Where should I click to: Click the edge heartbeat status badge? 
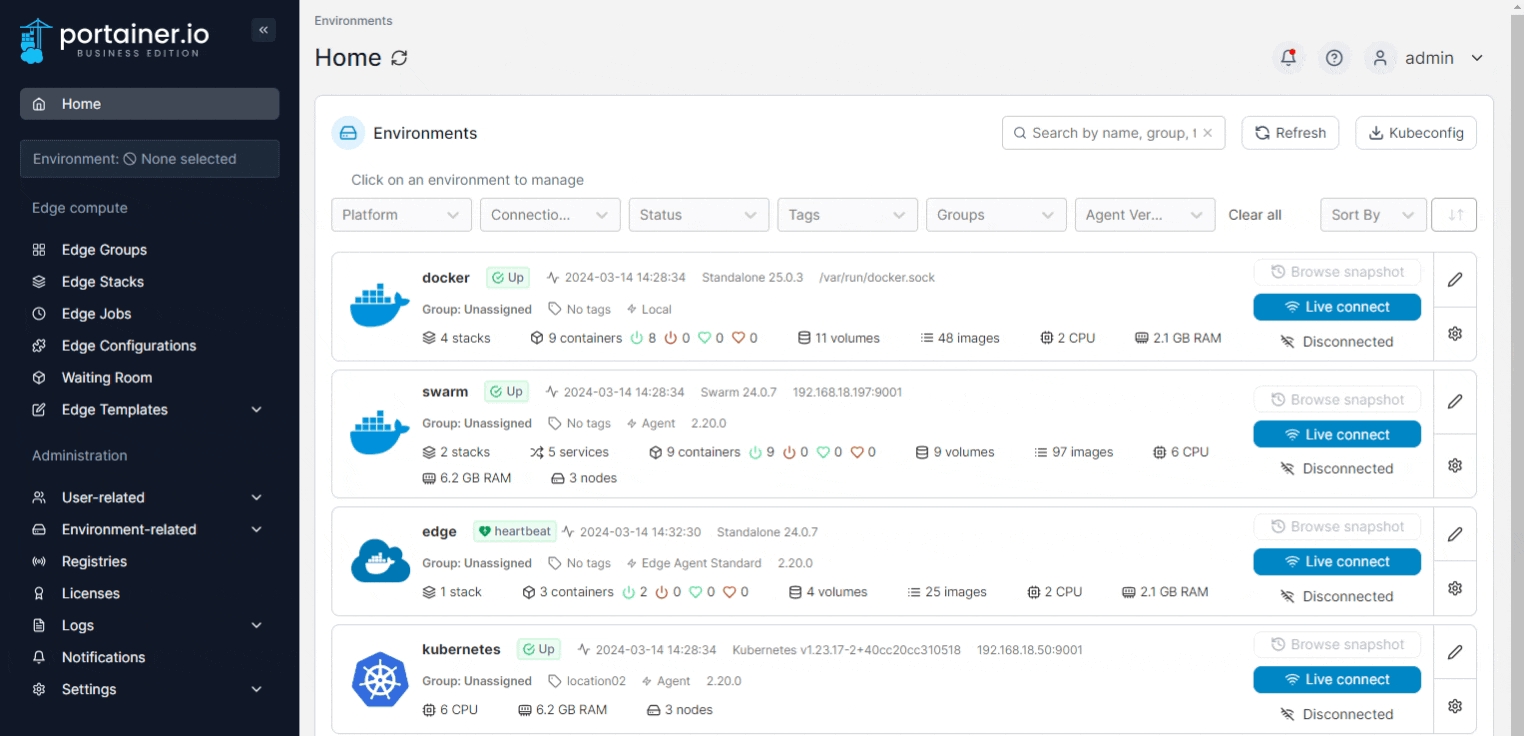pyautogui.click(x=515, y=532)
